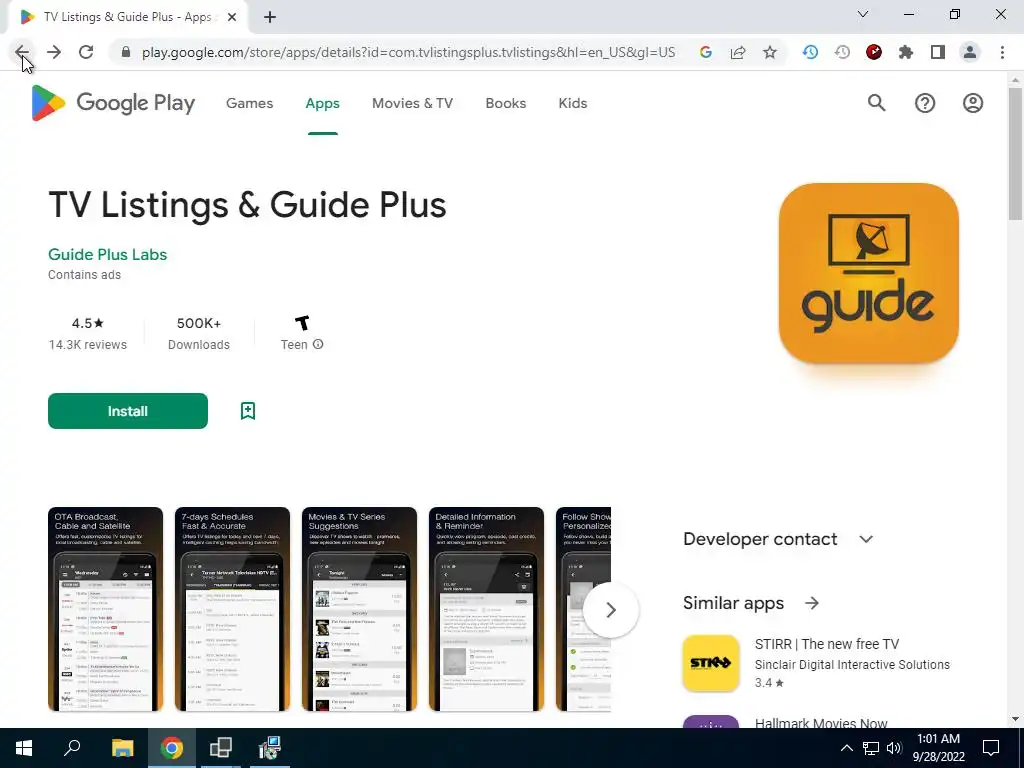Click the Similar apps heading
Image resolution: width=1024 pixels, height=768 pixels.
coord(733,603)
